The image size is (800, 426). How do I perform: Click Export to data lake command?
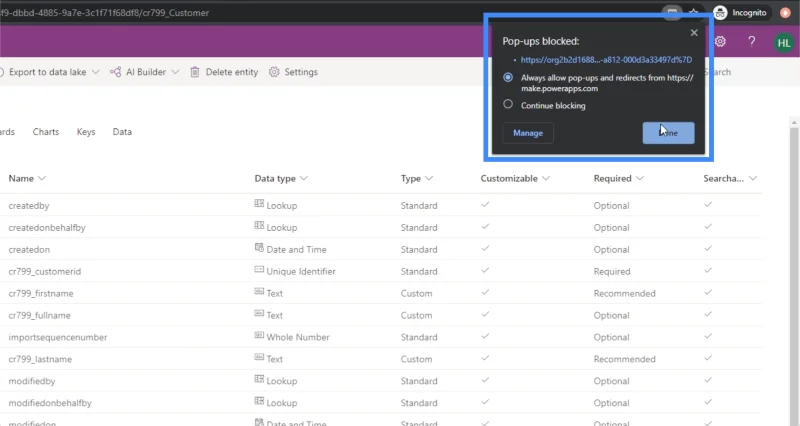tap(47, 72)
